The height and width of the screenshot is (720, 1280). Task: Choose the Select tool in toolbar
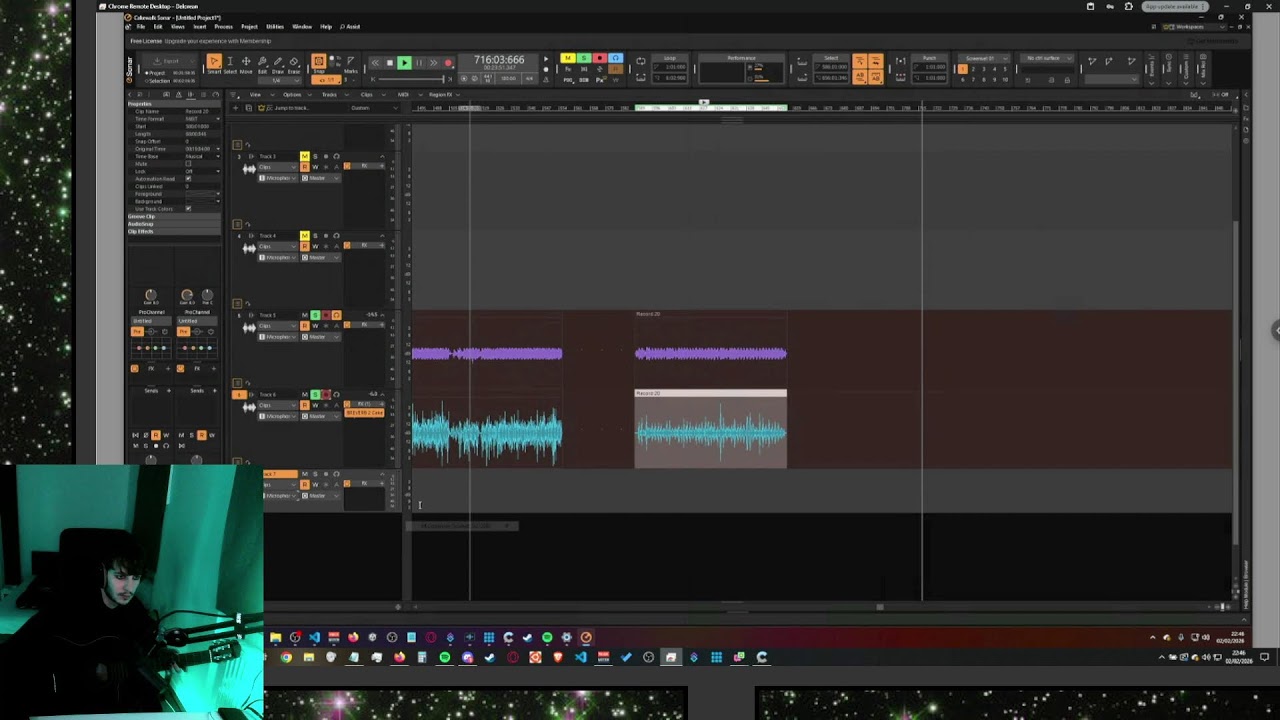[230, 63]
